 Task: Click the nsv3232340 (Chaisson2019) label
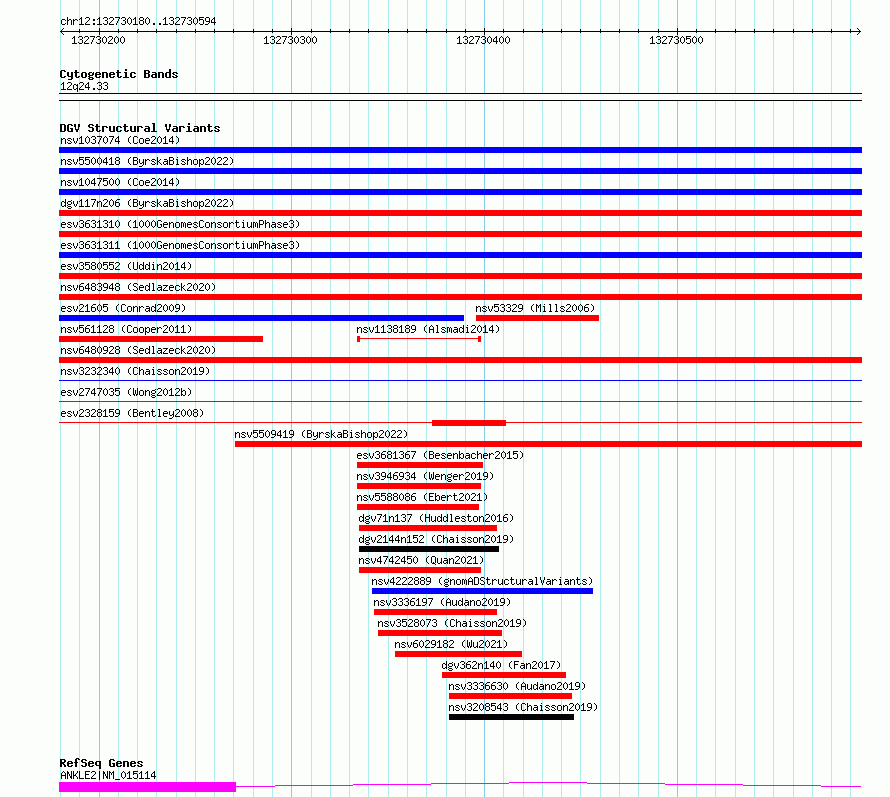tap(135, 371)
